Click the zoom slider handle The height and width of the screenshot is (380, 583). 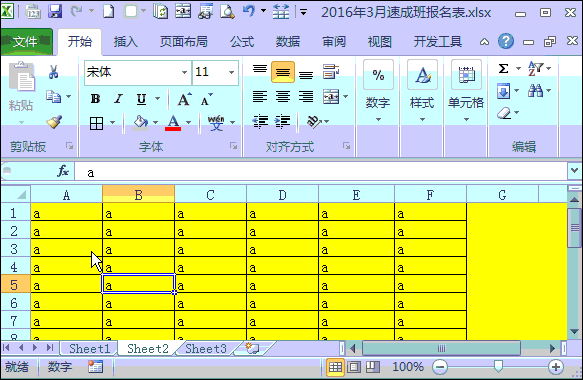pyautogui.click(x=498, y=366)
